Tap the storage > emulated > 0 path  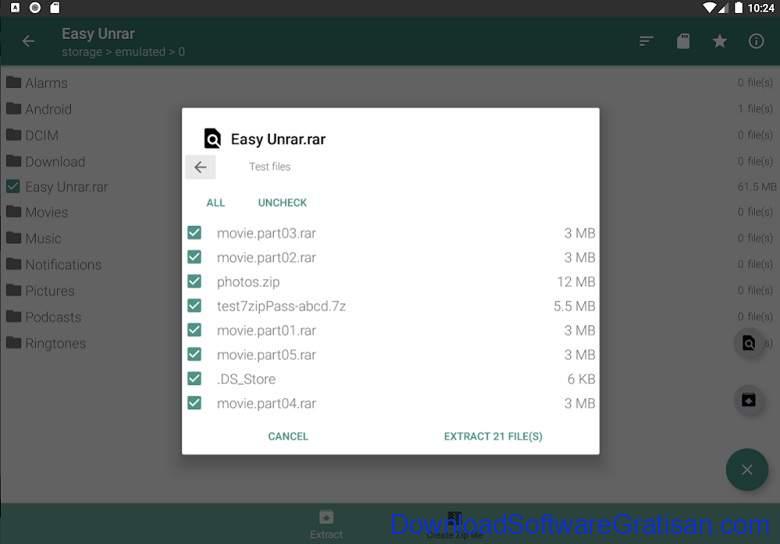click(x=123, y=52)
